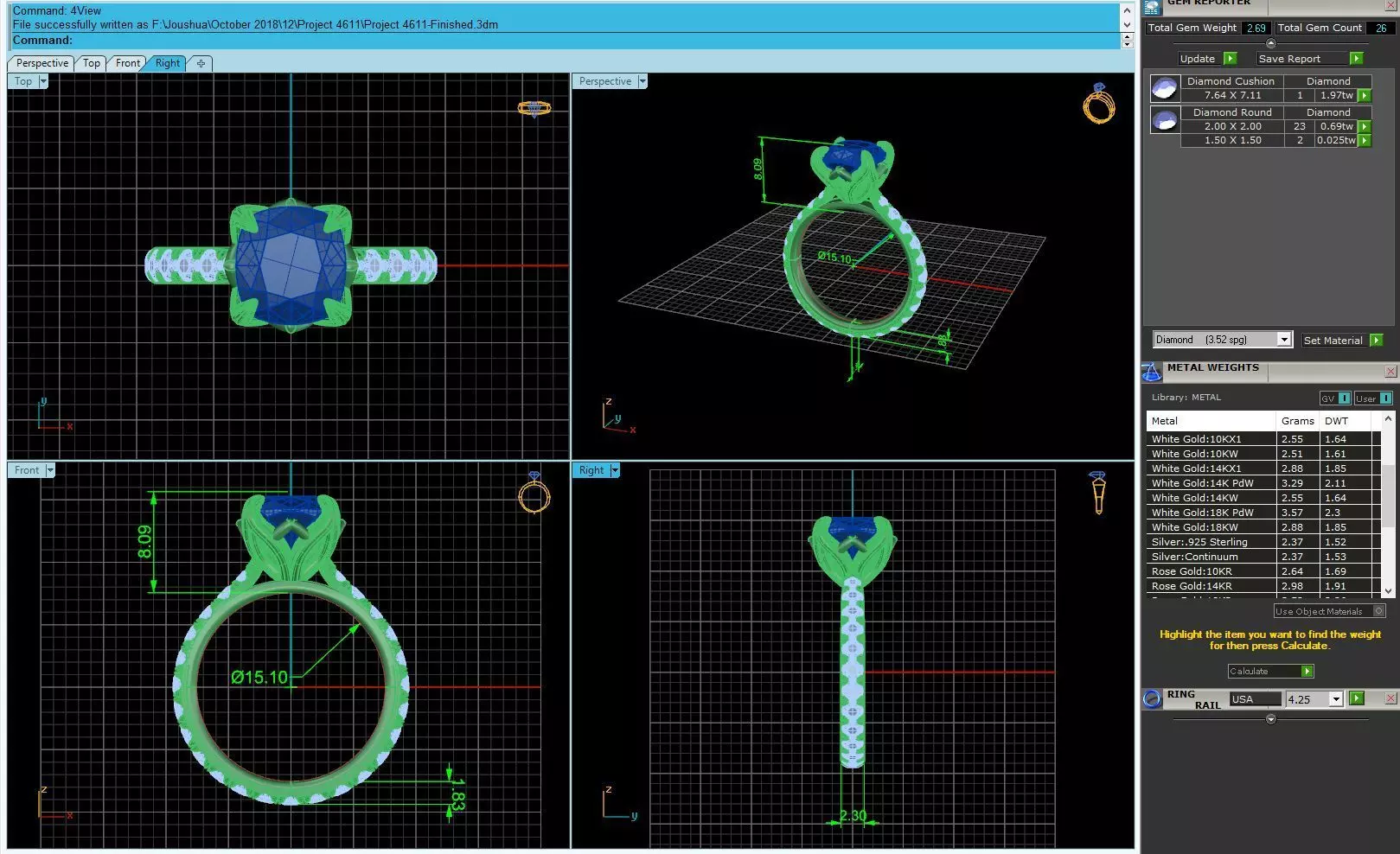Collapse Gem Reporter with the round arrow handle

pyautogui.click(x=1270, y=43)
